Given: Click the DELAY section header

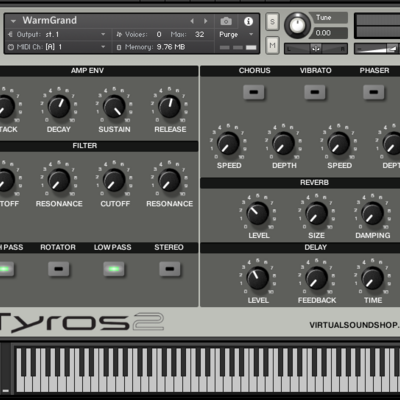Looking at the screenshot, I should (315, 247).
